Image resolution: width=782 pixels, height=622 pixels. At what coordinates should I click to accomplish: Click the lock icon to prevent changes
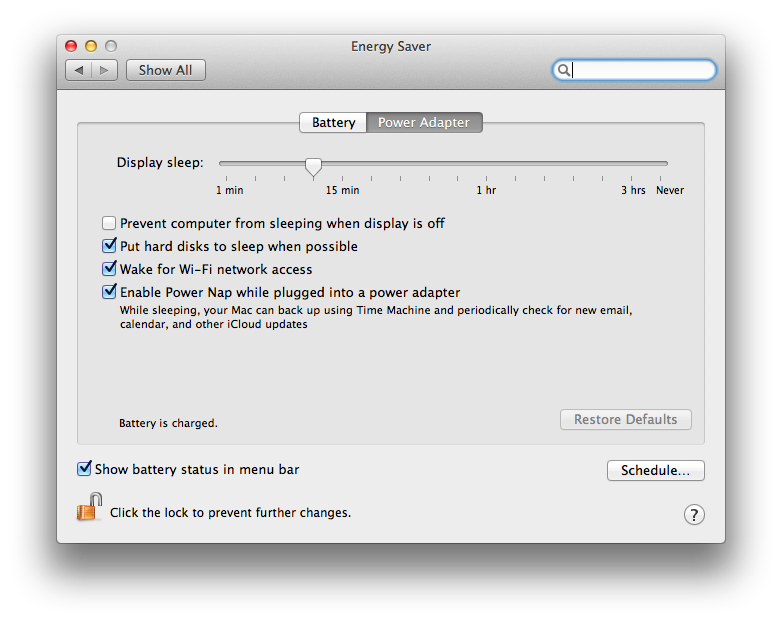[x=89, y=507]
